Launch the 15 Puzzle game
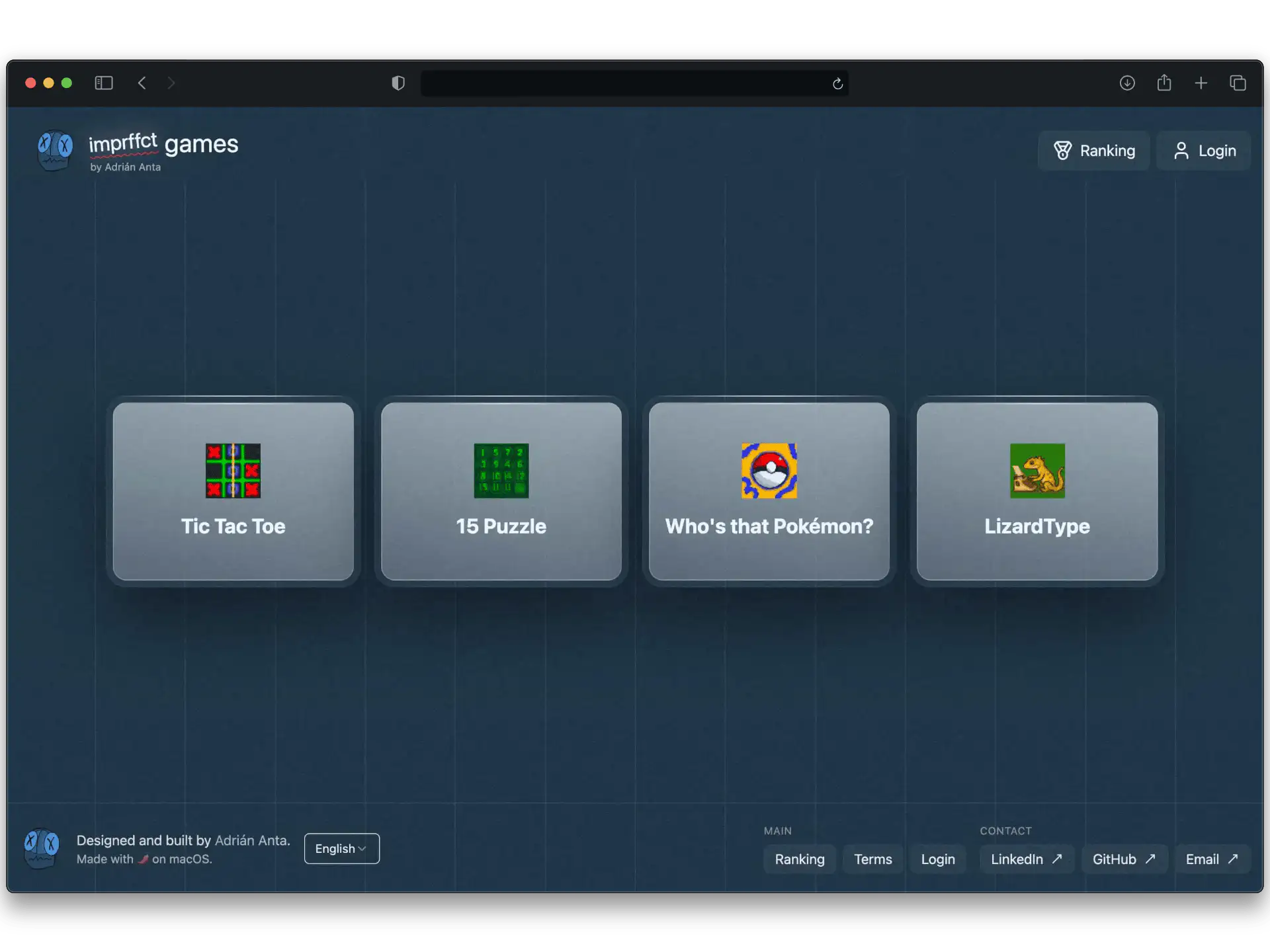1270x952 pixels. (501, 492)
